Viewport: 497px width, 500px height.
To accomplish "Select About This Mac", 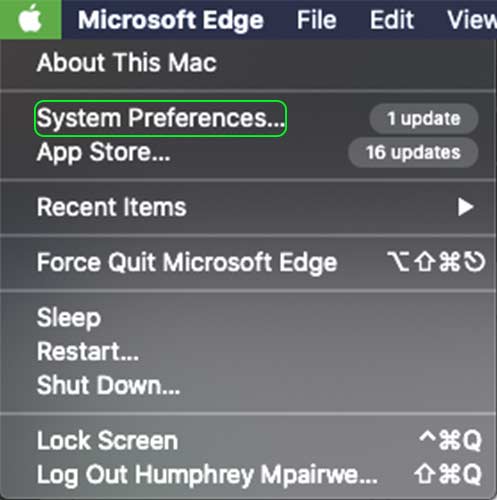I will [127, 62].
